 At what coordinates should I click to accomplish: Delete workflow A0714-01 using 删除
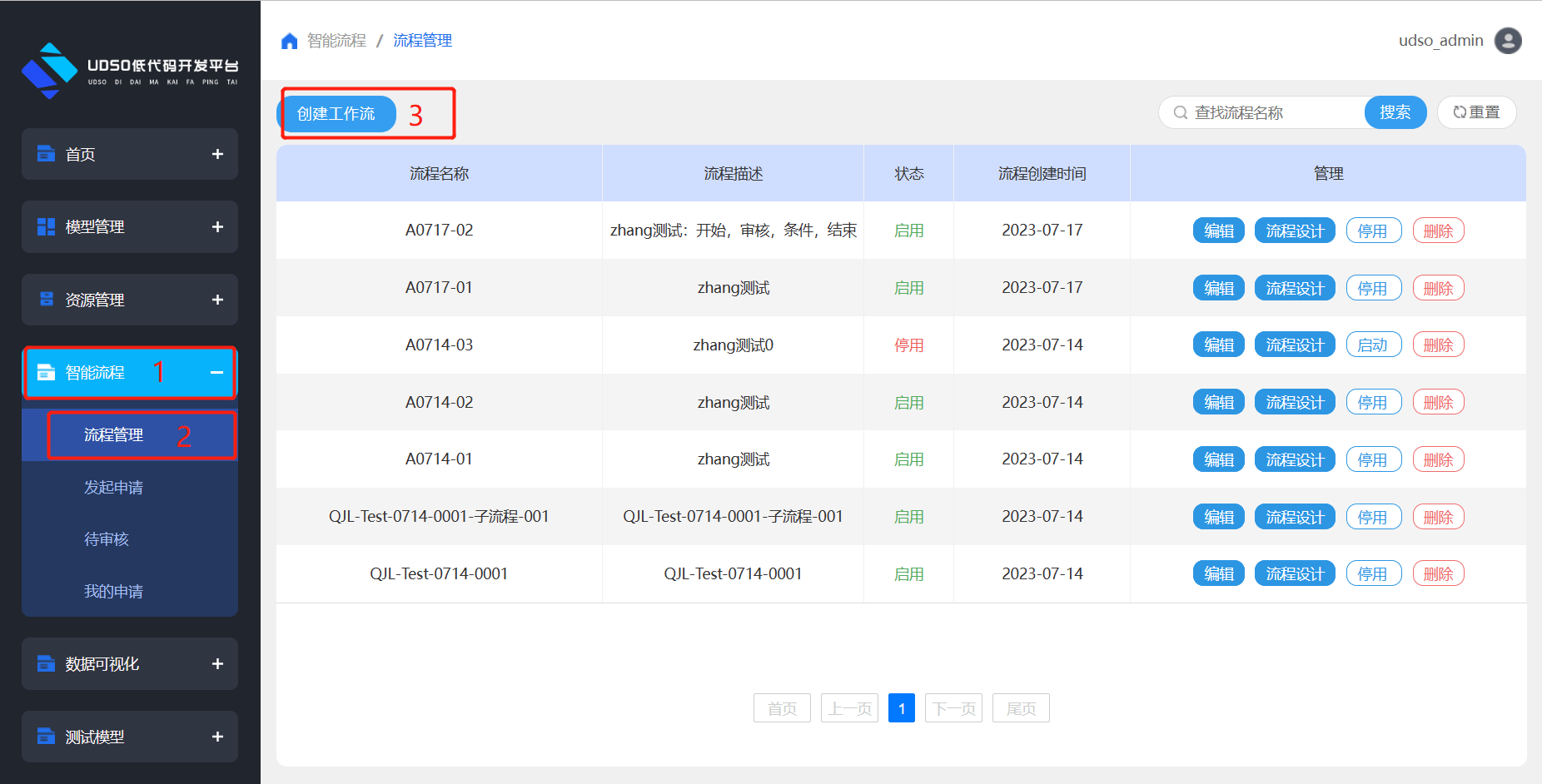click(x=1438, y=459)
